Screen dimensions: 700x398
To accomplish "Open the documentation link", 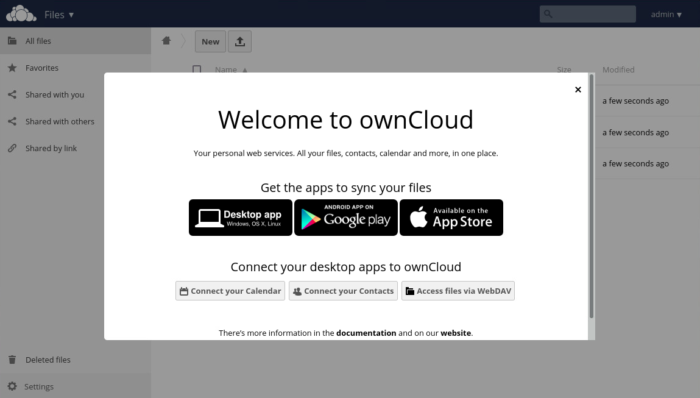I will [366, 333].
